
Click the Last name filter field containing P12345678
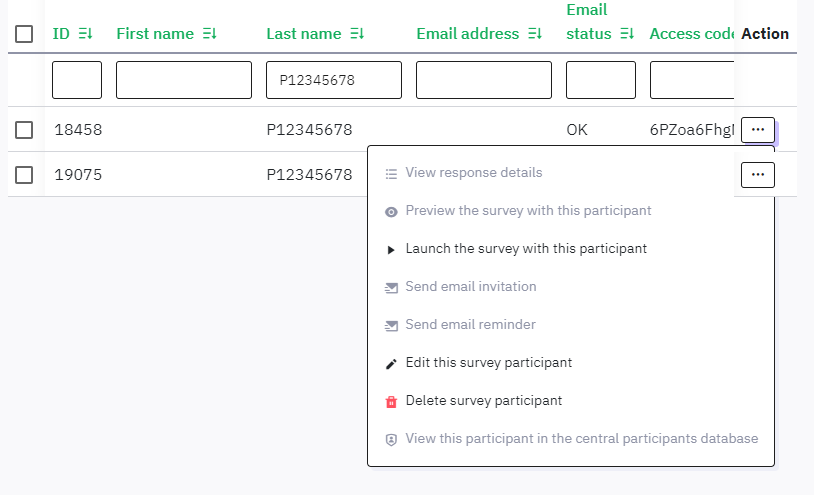(334, 80)
